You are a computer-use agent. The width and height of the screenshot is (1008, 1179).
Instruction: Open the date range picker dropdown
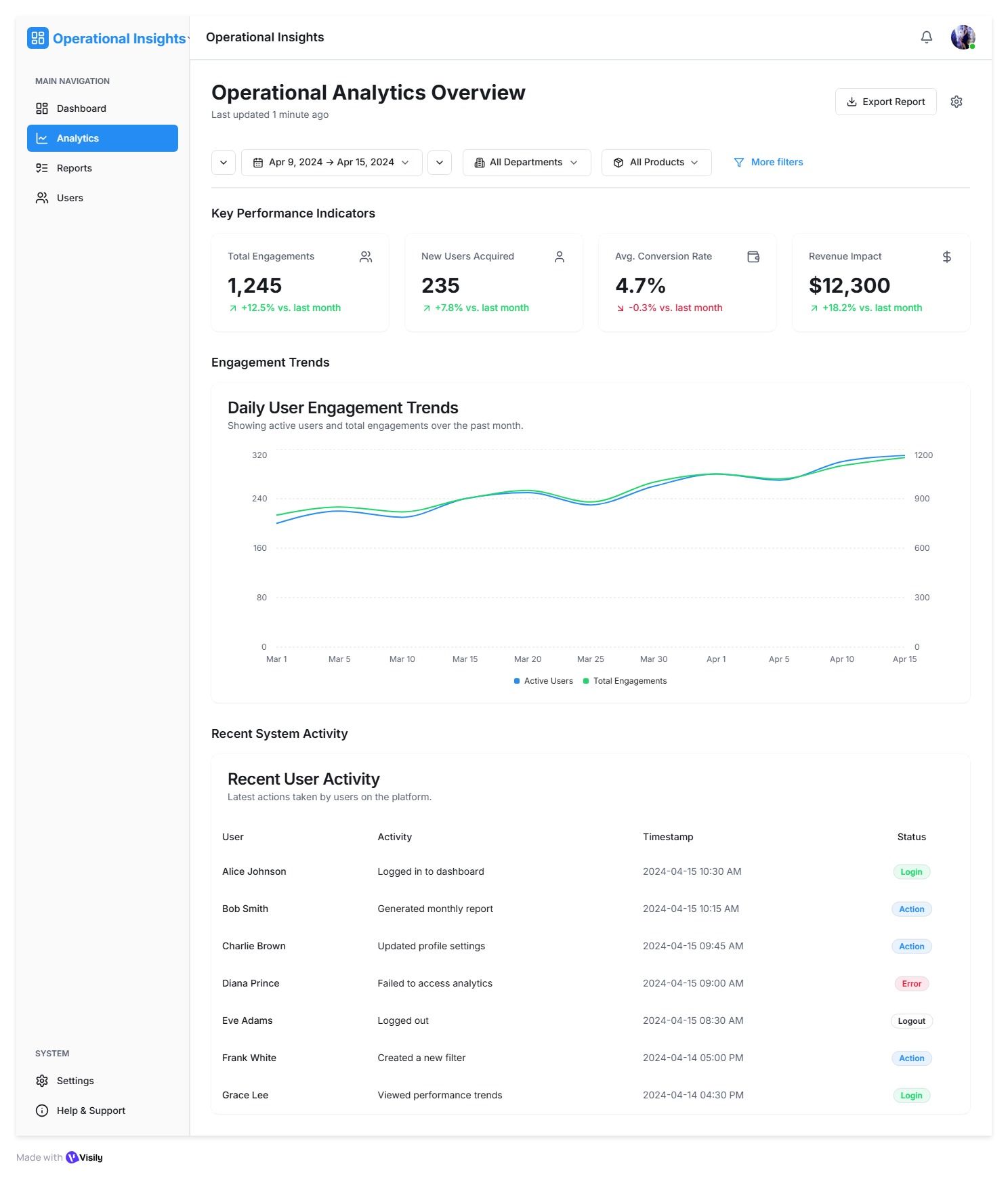pos(331,163)
